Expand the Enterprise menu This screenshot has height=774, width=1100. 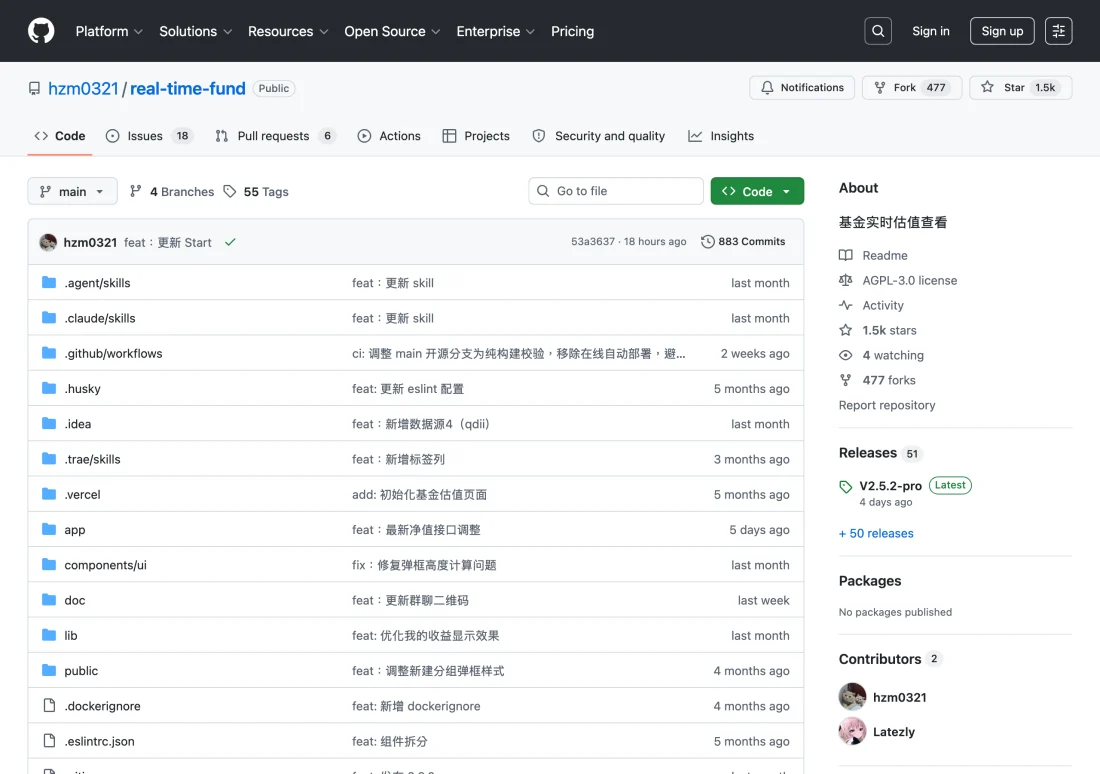pos(495,31)
